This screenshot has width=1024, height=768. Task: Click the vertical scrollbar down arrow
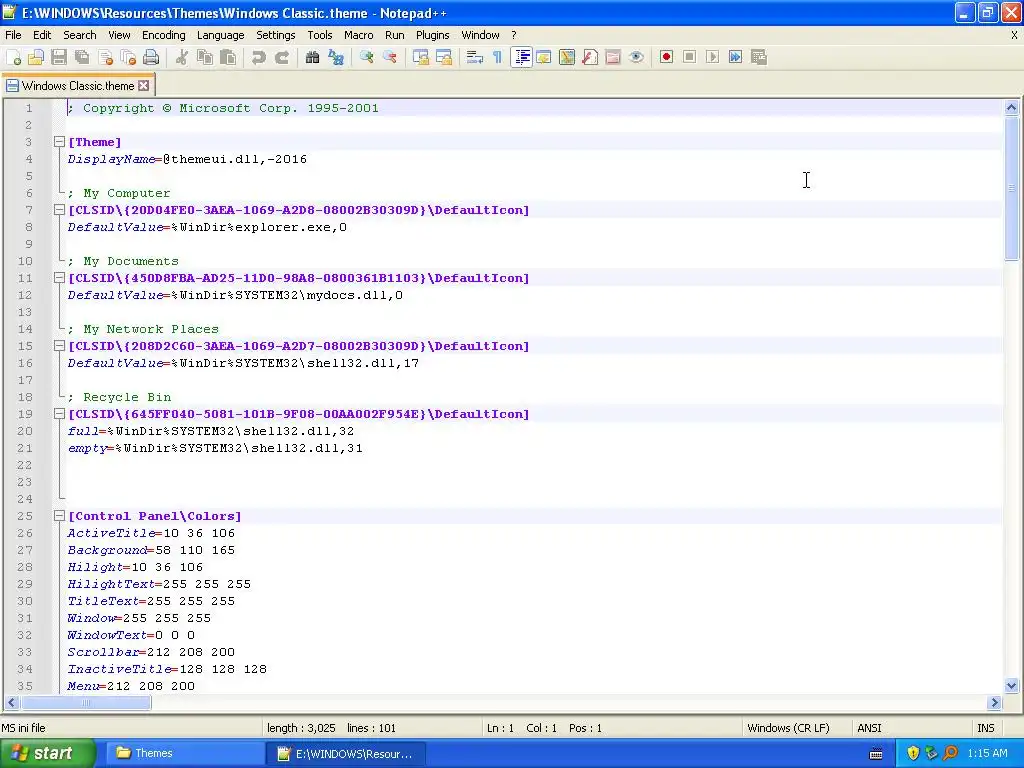pyautogui.click(x=1012, y=686)
